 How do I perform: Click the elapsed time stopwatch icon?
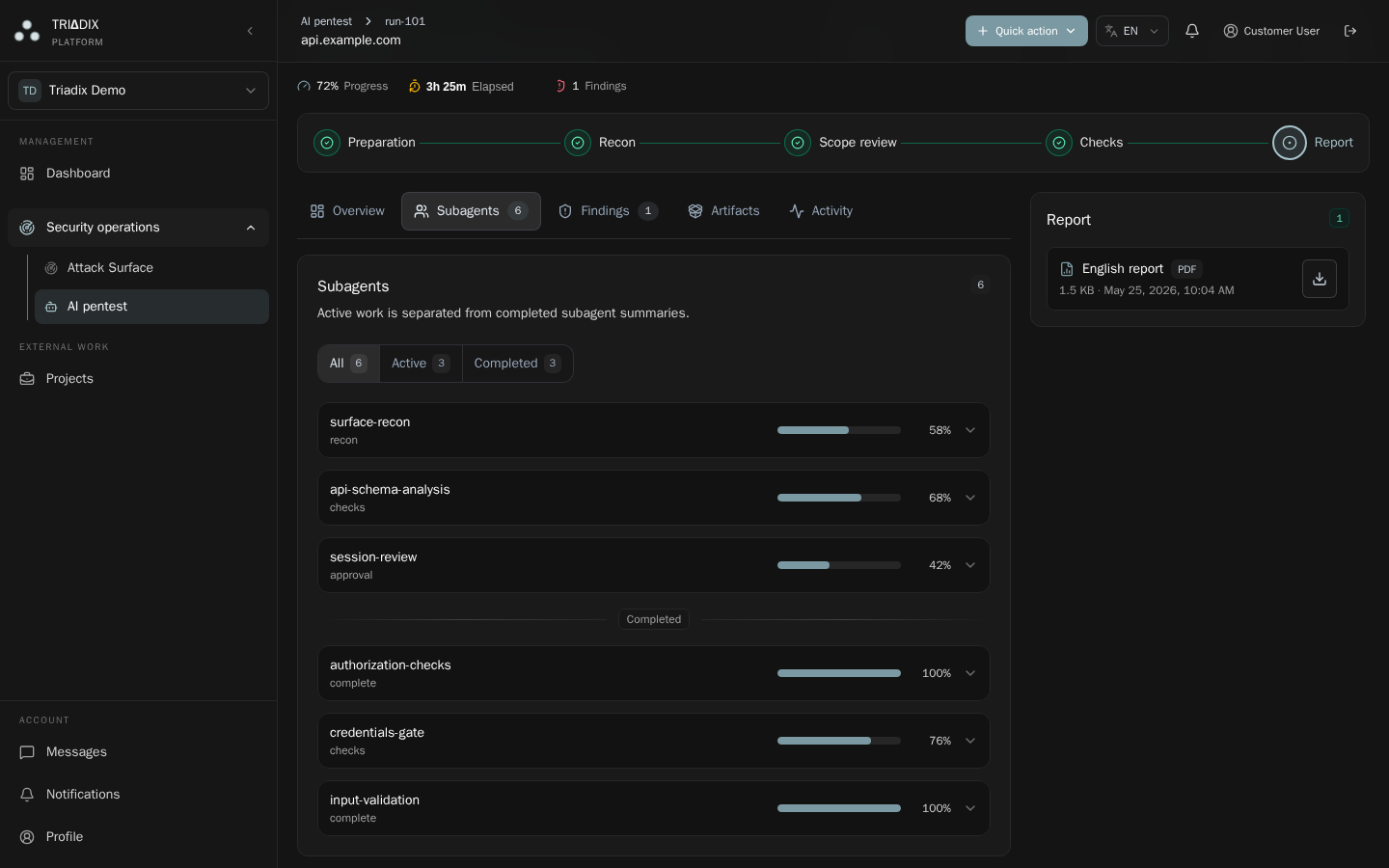[x=415, y=86]
